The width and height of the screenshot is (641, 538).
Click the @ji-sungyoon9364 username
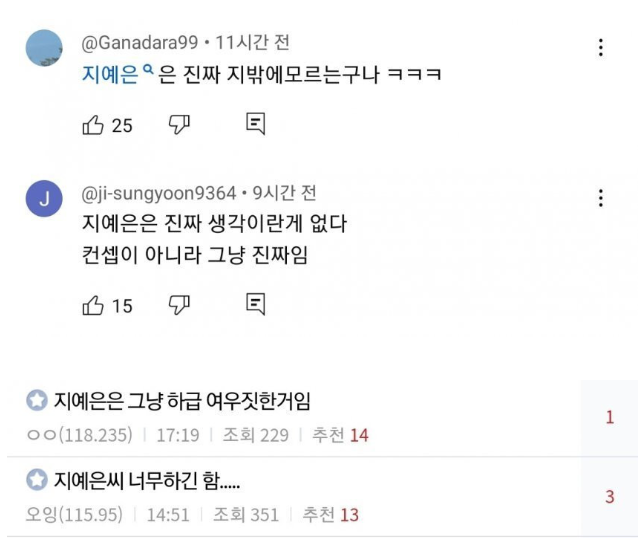(159, 193)
